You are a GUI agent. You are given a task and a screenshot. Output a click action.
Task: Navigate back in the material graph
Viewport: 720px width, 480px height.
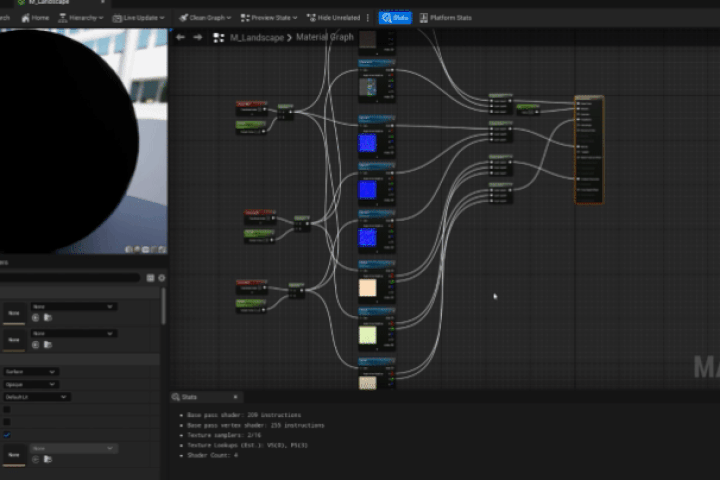[x=180, y=37]
